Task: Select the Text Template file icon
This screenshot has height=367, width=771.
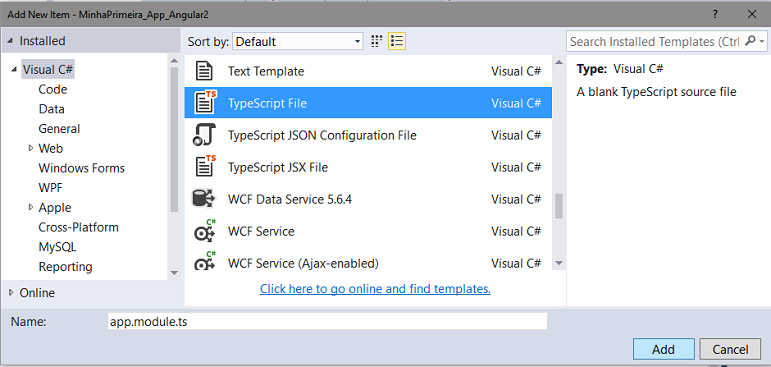Action: (204, 71)
